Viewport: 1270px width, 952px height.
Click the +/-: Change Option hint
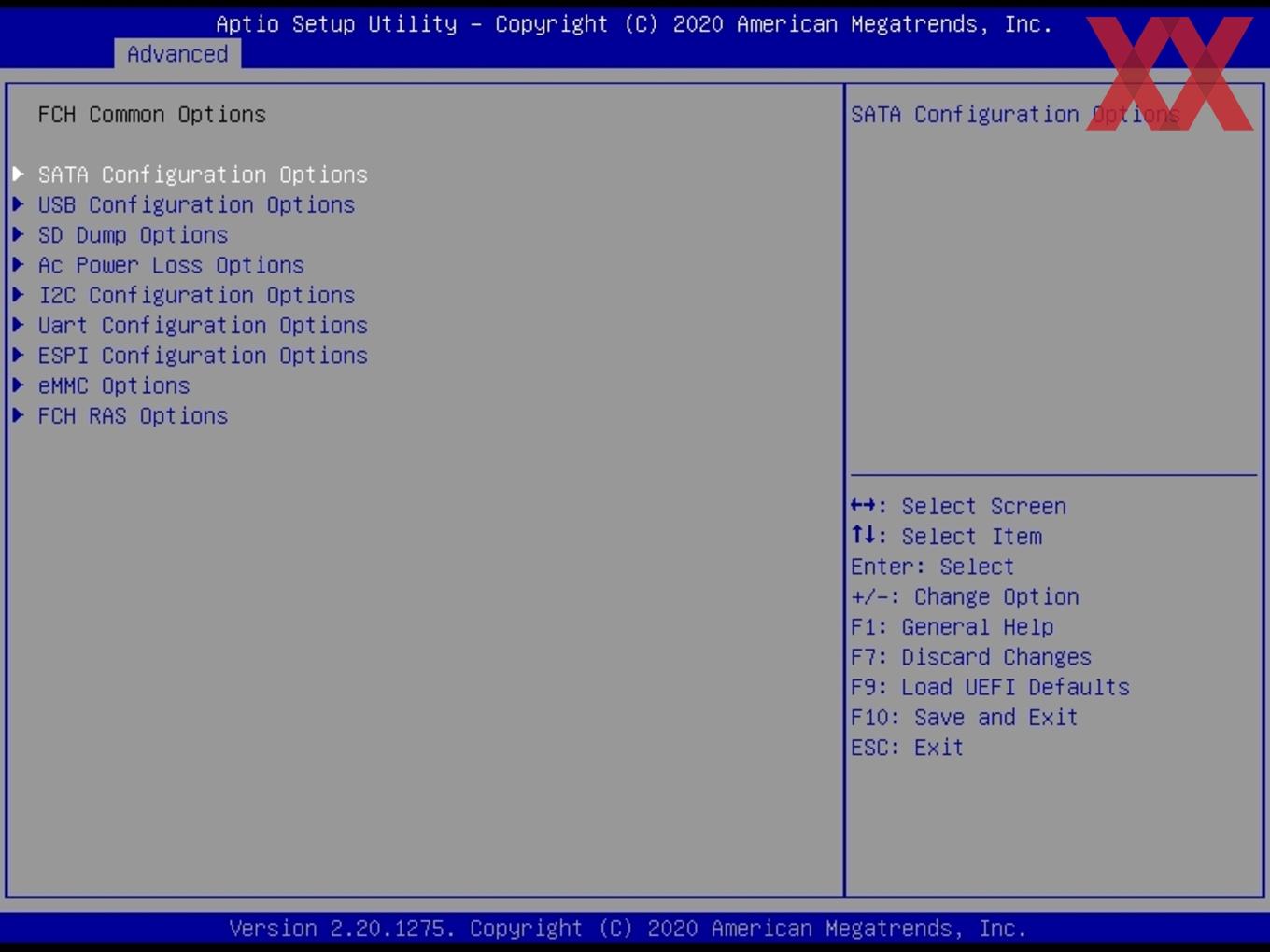tap(965, 596)
